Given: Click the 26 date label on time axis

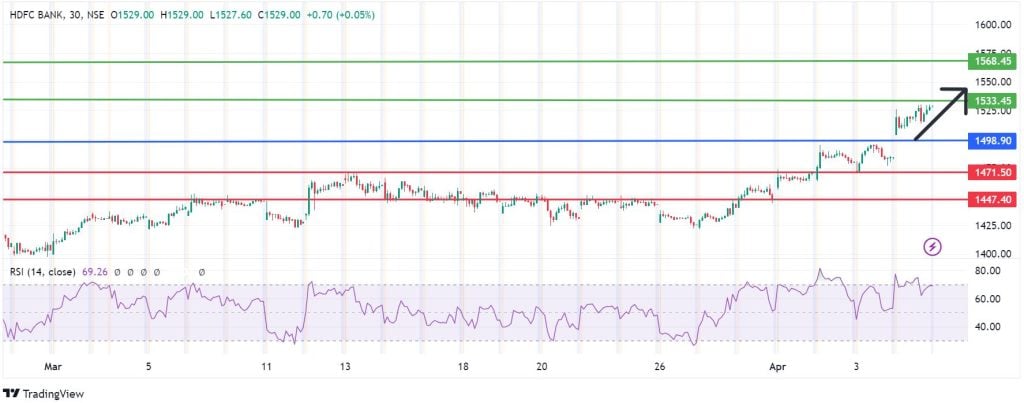Looking at the screenshot, I should [x=659, y=366].
